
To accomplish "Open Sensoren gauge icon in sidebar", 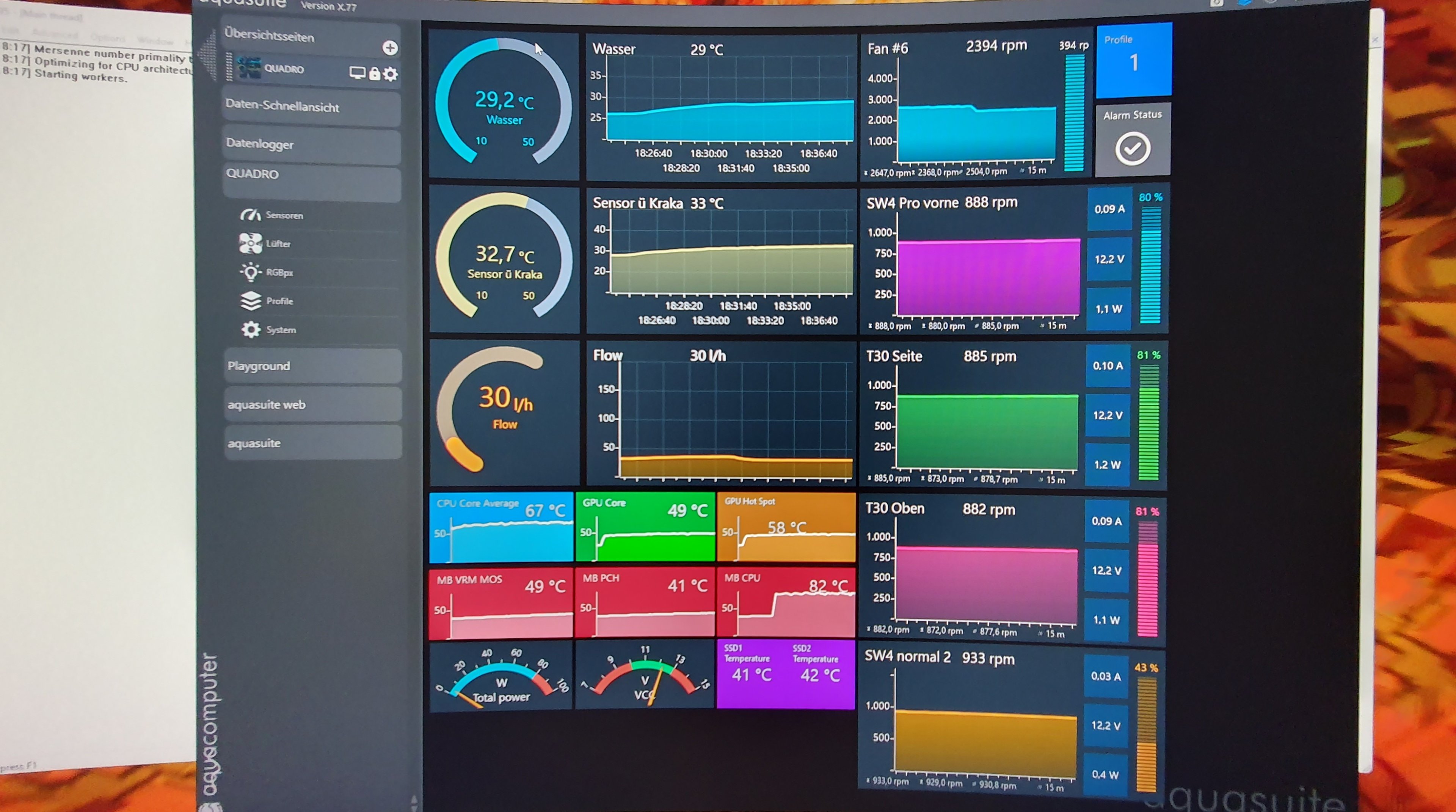I will tap(250, 215).
